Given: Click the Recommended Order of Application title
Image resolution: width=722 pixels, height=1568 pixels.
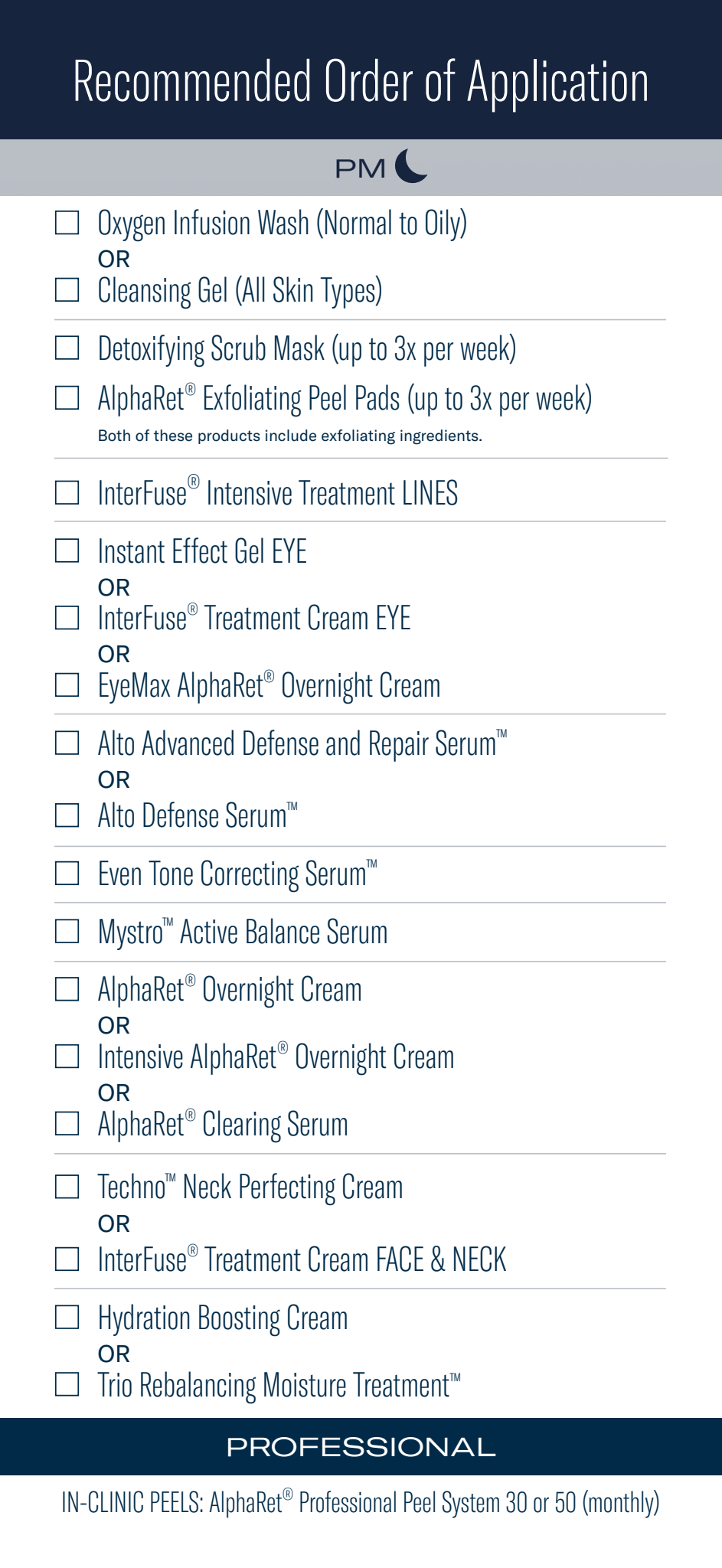Looking at the screenshot, I should click(x=361, y=82).
